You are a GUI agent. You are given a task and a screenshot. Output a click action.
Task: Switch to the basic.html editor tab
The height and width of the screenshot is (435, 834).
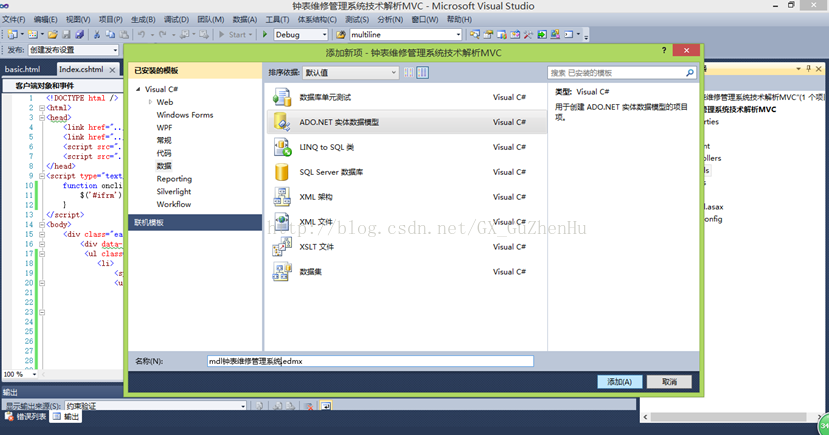pyautogui.click(x=22, y=69)
